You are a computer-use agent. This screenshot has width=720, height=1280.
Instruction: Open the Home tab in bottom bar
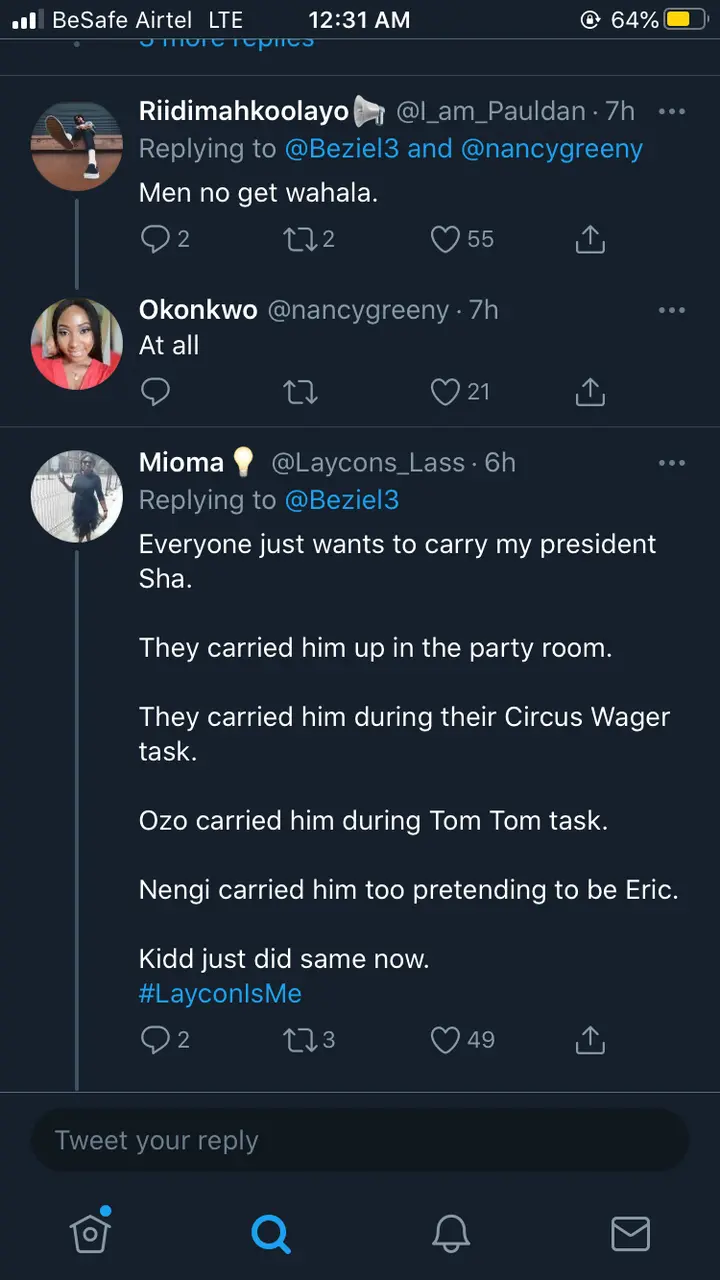pos(90,1232)
